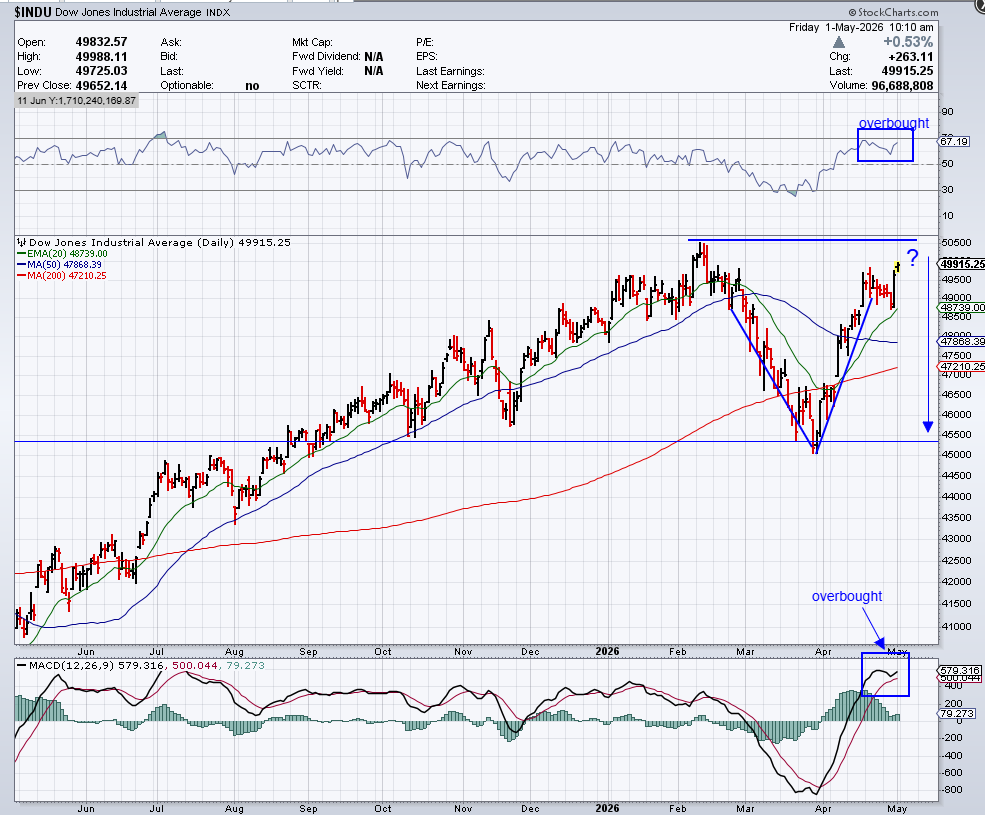Click the RSI axis label 90
Screen dimensions: 985x815
(x=947, y=112)
